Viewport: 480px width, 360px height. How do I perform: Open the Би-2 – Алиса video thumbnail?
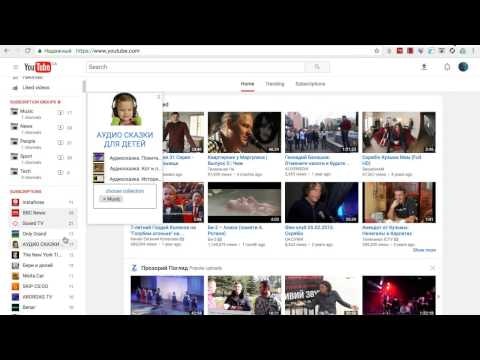point(244,202)
